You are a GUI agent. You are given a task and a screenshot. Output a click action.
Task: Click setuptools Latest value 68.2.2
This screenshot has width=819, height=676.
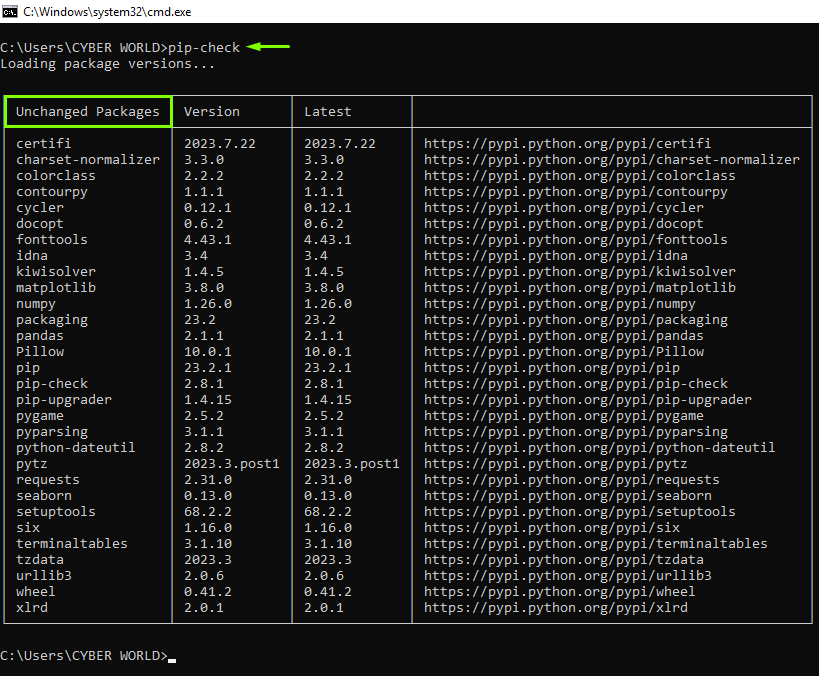point(327,512)
